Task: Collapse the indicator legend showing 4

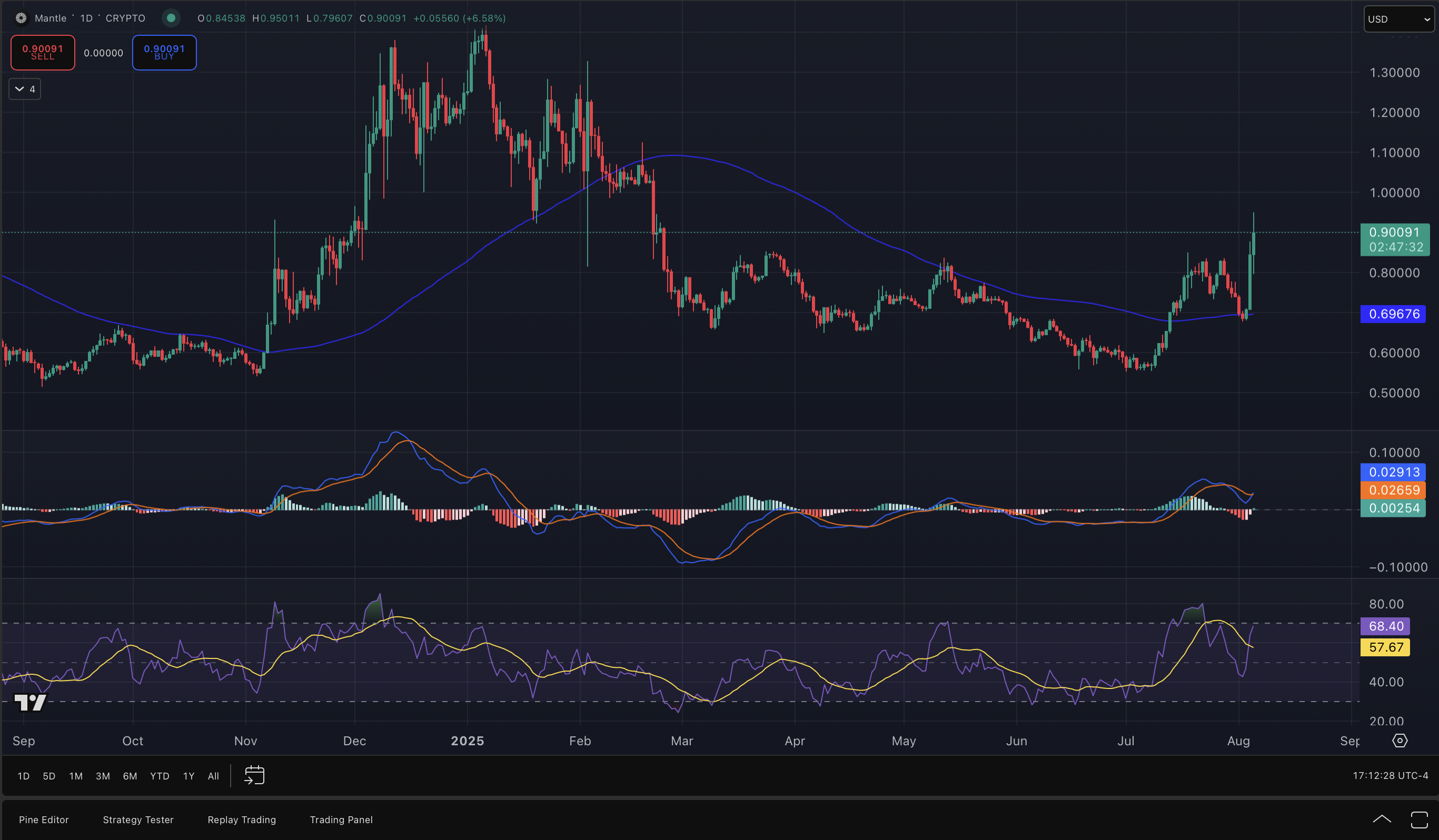Action: coord(25,89)
